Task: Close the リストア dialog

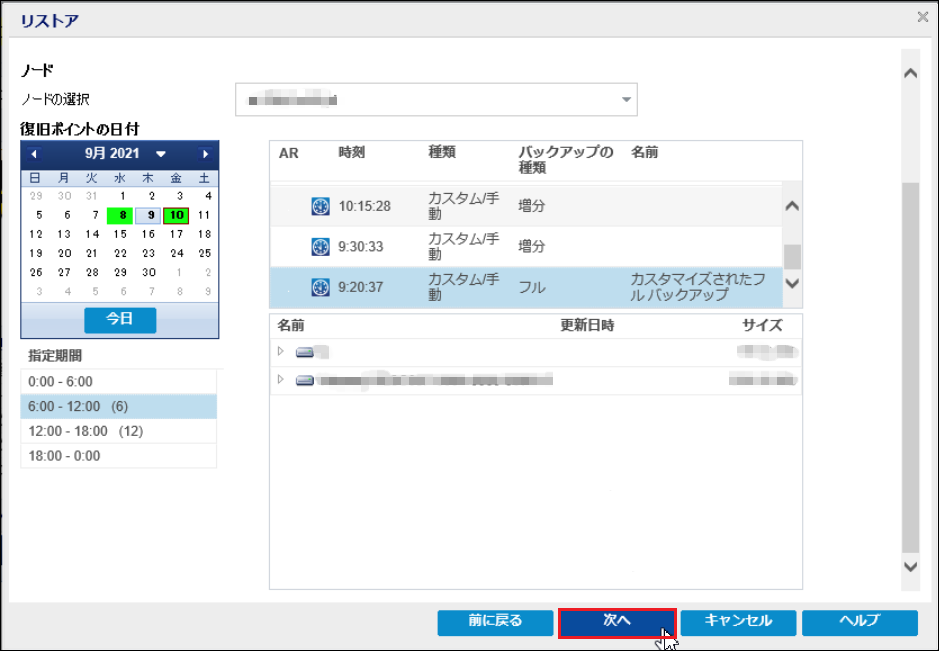Action: click(x=922, y=16)
